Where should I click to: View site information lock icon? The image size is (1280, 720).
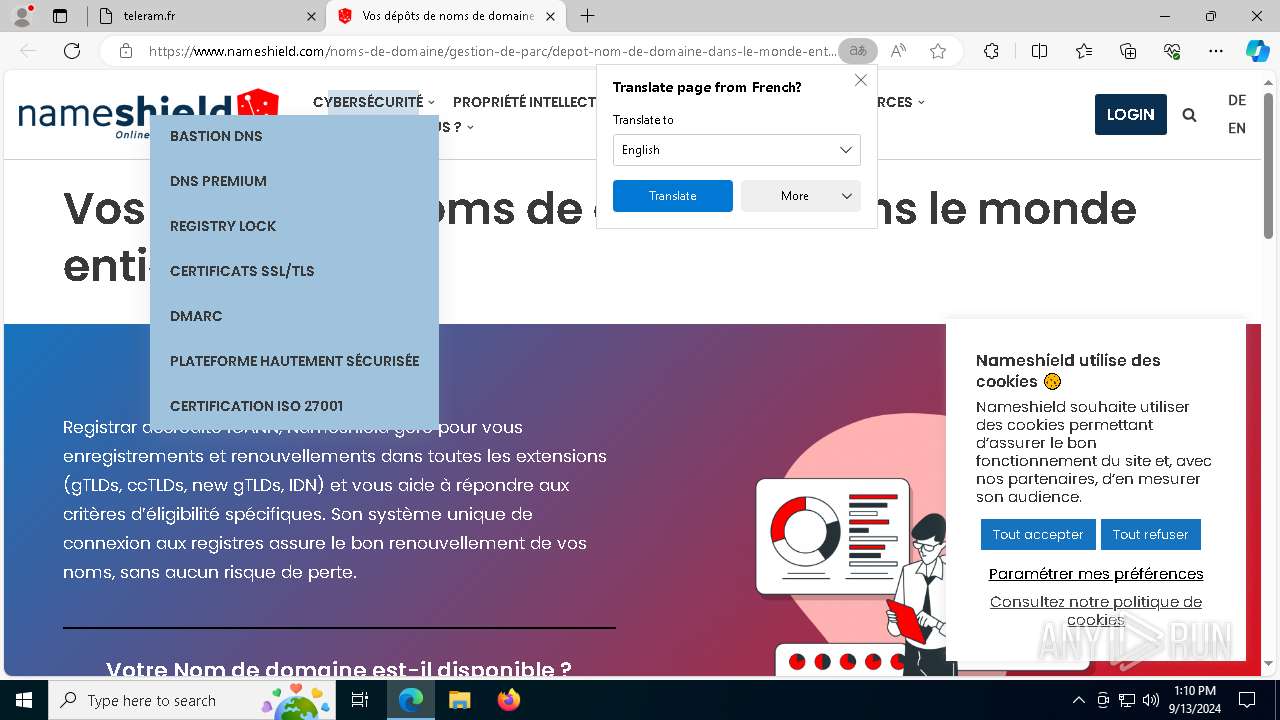pyautogui.click(x=126, y=51)
